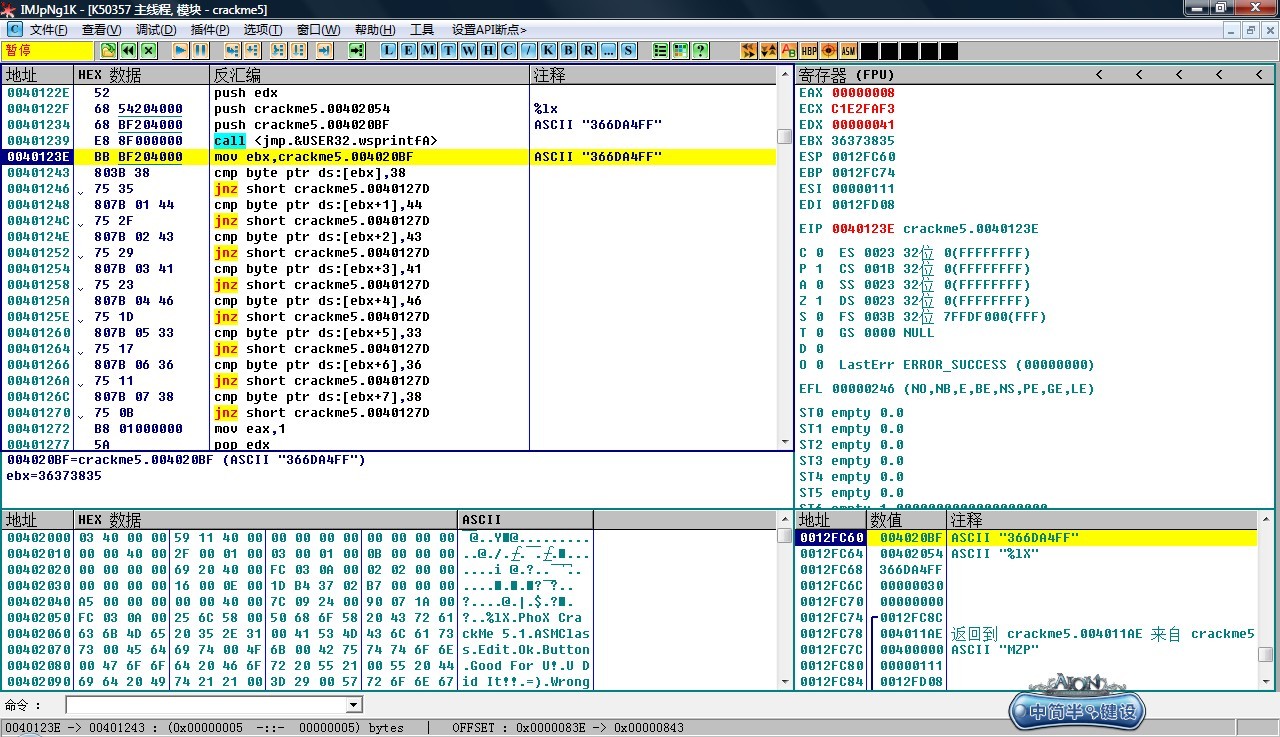Image resolution: width=1280 pixels, height=737 pixels.
Task: Toggle the O flag value in registers
Action: [821, 365]
